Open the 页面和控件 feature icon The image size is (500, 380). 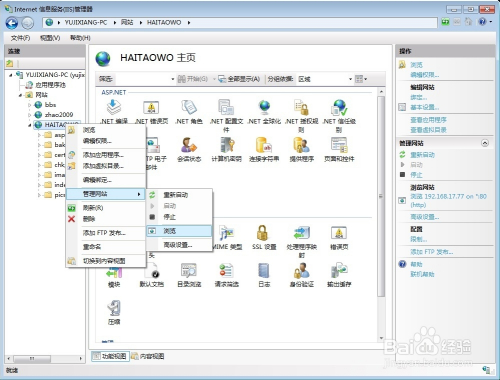339,145
